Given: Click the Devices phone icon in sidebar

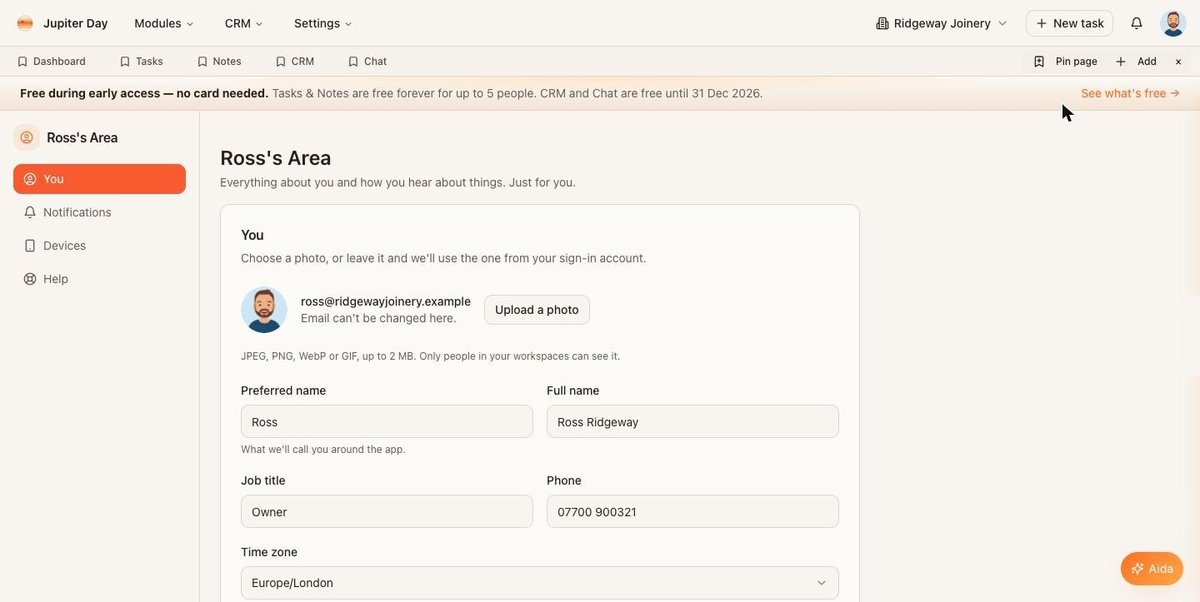Looking at the screenshot, I should [30, 246].
